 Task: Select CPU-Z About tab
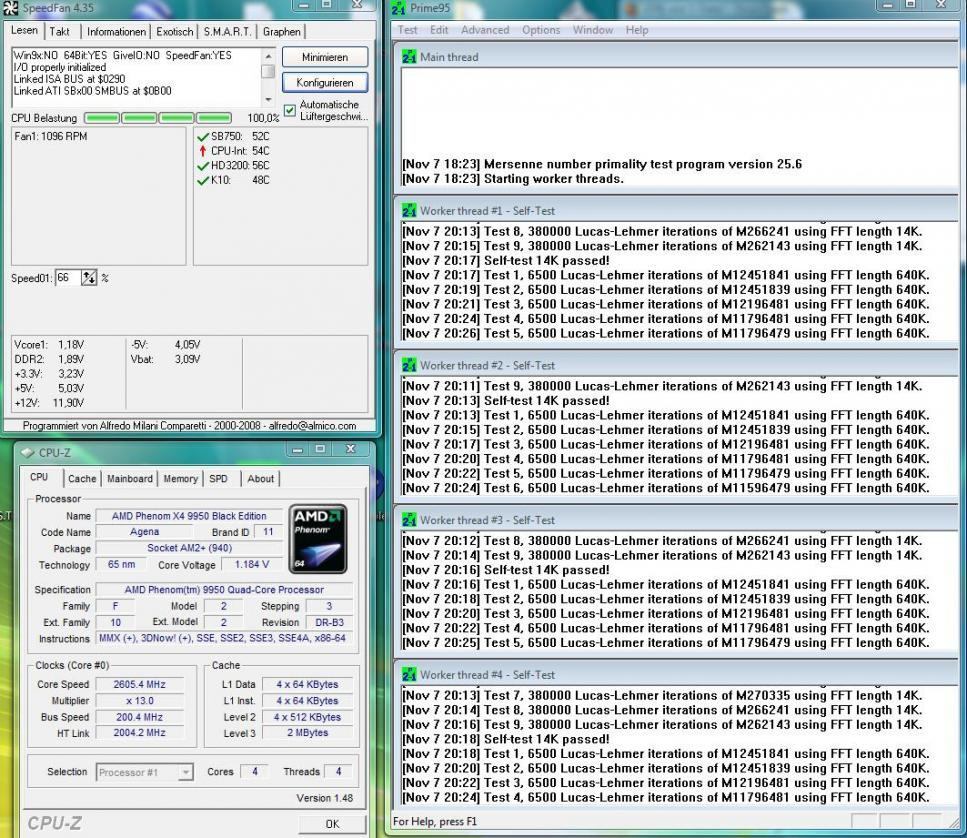(x=260, y=479)
